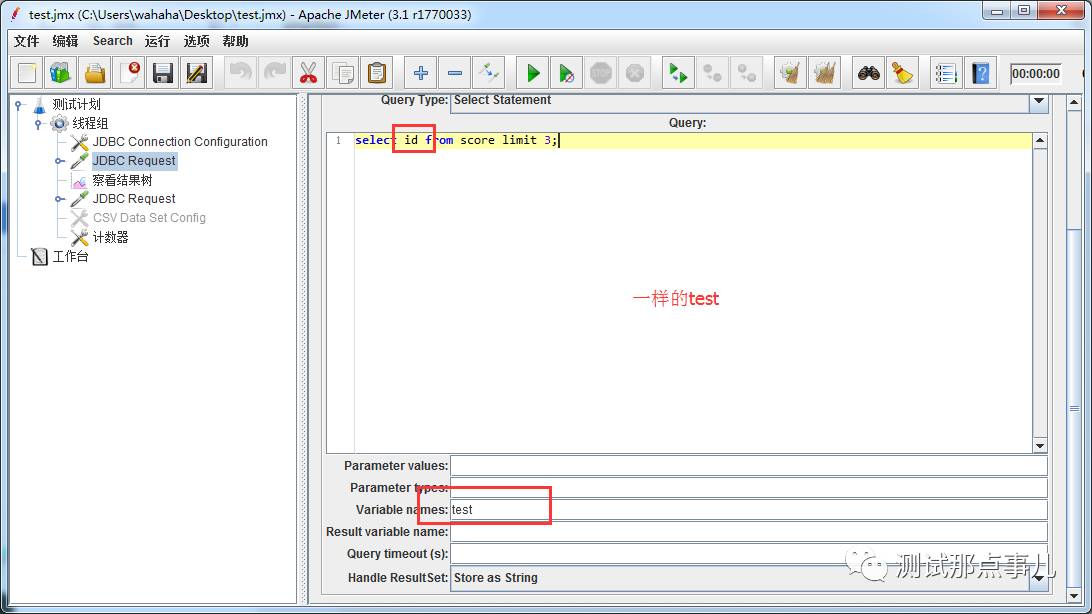
Task: Click in the SQL query editor
Action: tap(693, 292)
